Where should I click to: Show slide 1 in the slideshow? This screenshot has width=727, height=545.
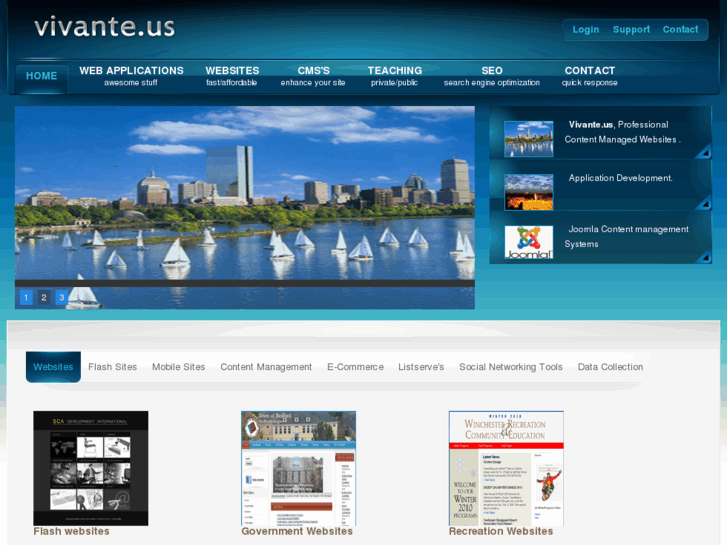tap(26, 297)
